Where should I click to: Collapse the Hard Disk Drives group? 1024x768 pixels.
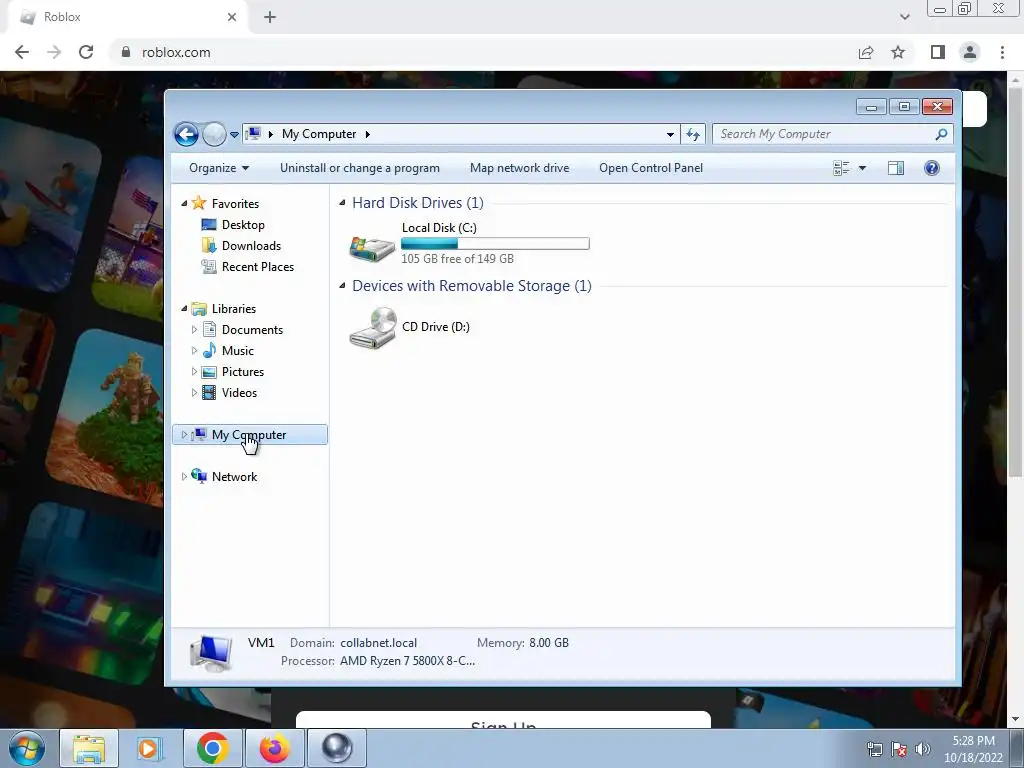(x=342, y=203)
